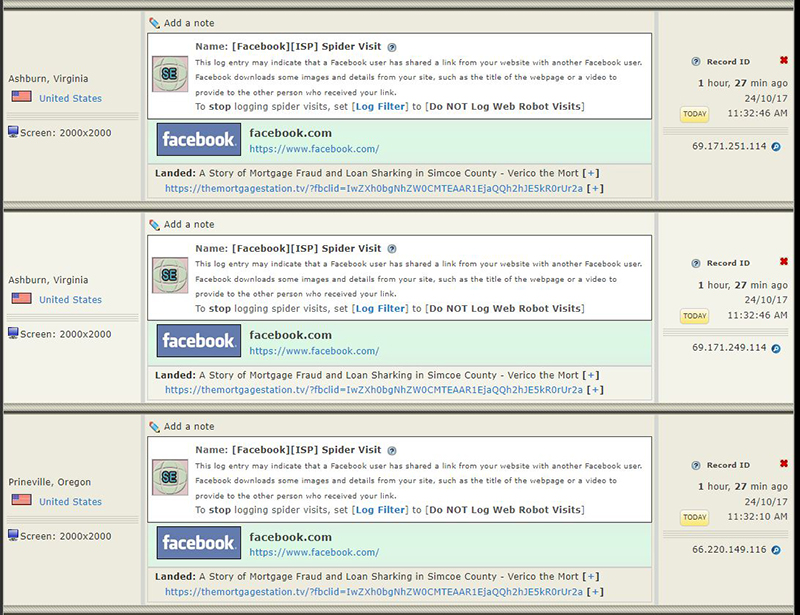This screenshot has width=800, height=615.
Task: Click Record ID help icon for 66.220.149.116
Action: 696,465
